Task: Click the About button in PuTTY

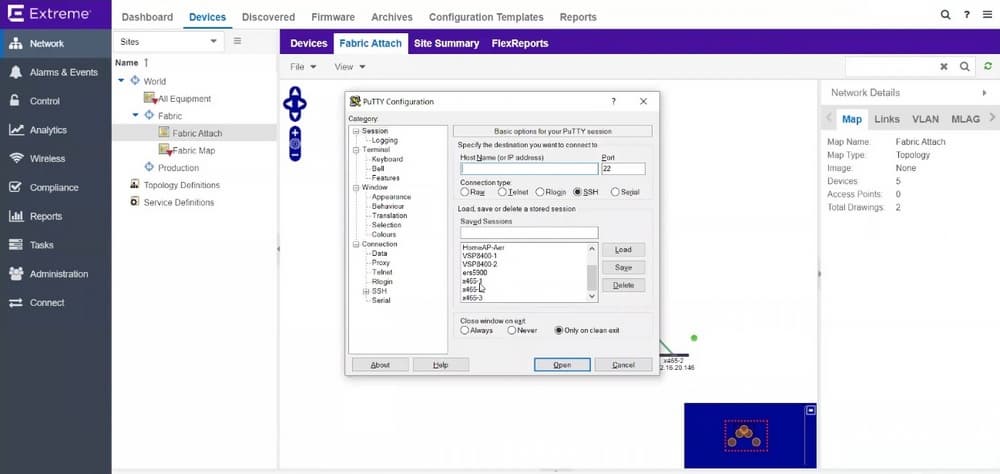Action: coord(380,365)
